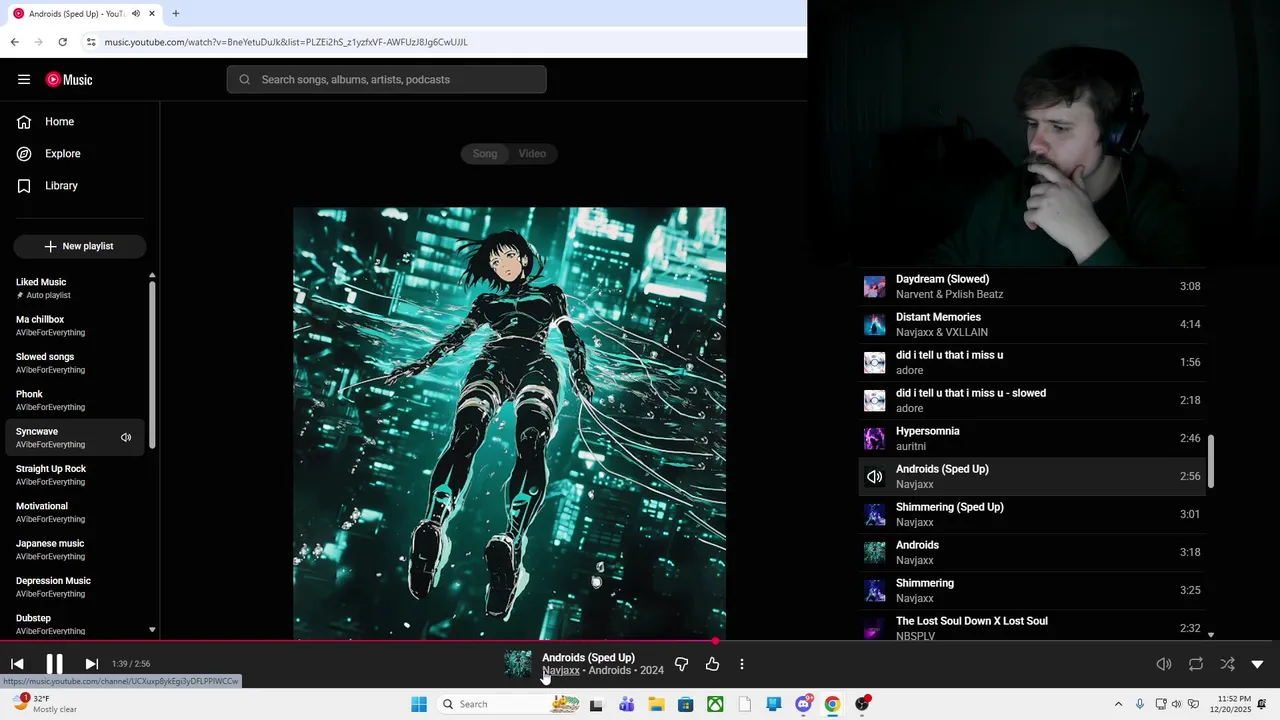The image size is (1280, 720).
Task: Click the down arrow of sidebar scrollbar
Action: tap(152, 630)
